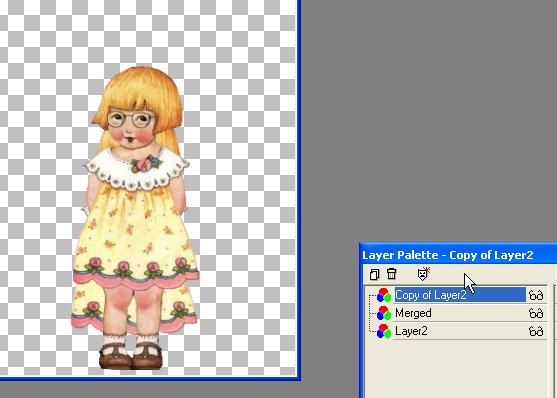Click the Create Layer icon in the Layer Palette
Viewport: 557px width, 398px height.
point(374,274)
